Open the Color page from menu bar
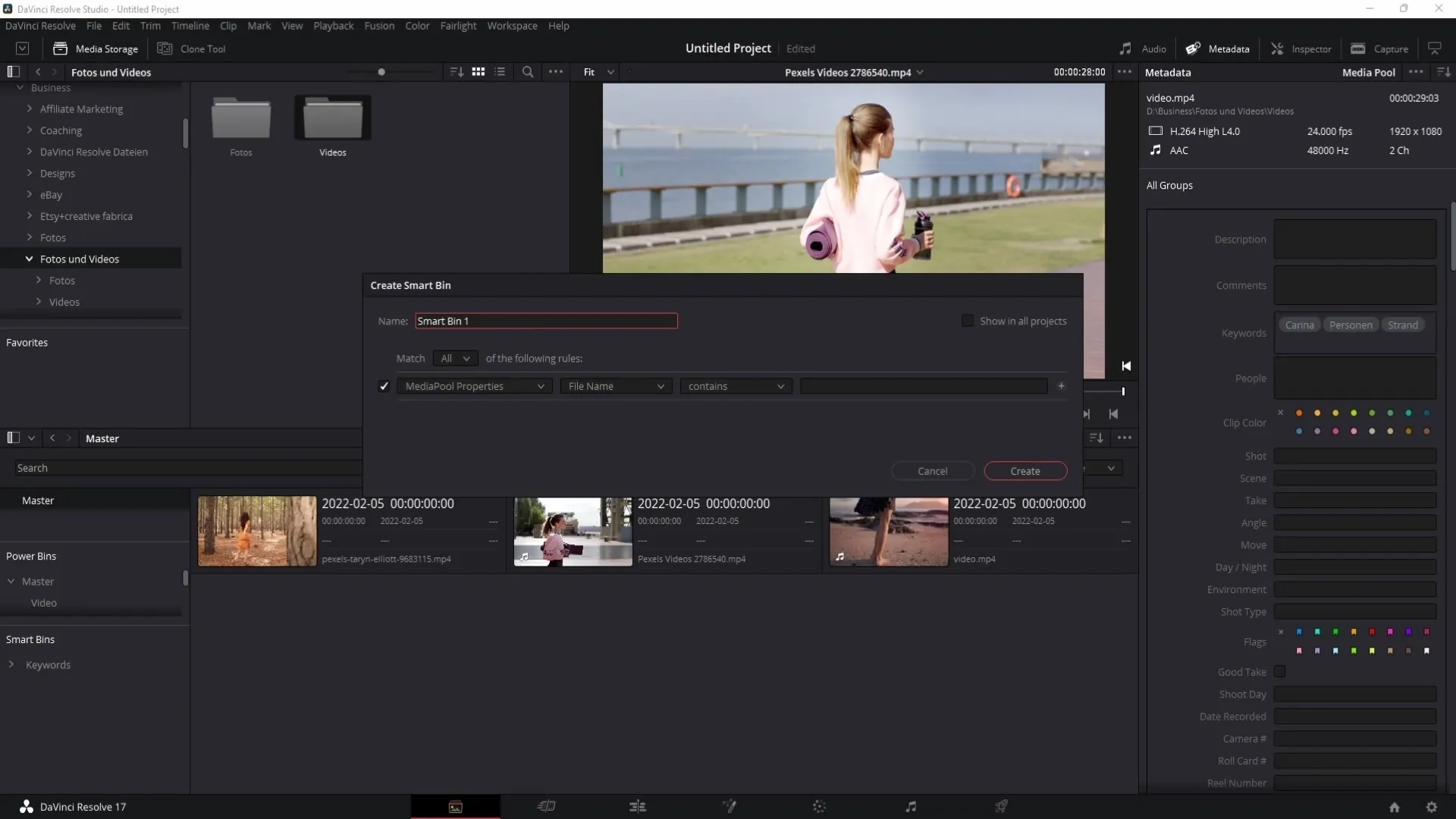This screenshot has width=1456, height=819. pyautogui.click(x=418, y=25)
